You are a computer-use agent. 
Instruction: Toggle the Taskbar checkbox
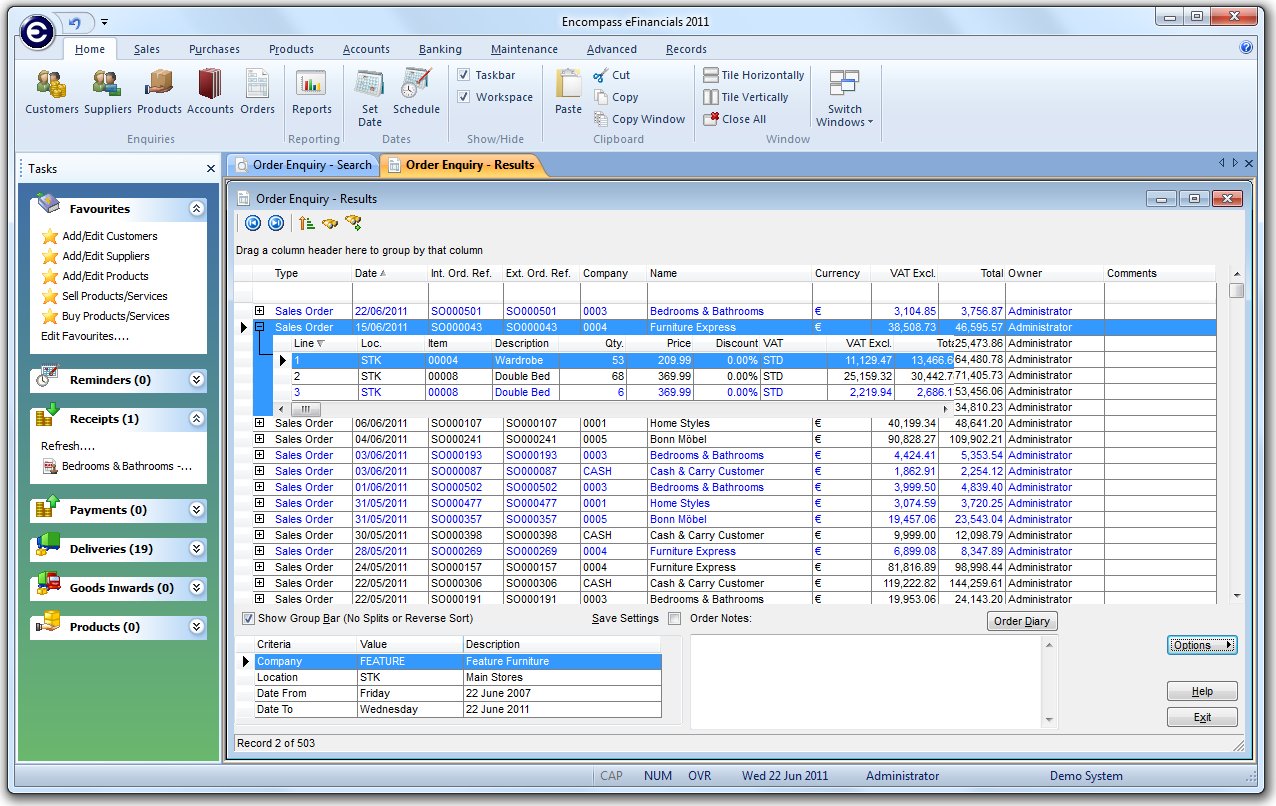point(464,75)
